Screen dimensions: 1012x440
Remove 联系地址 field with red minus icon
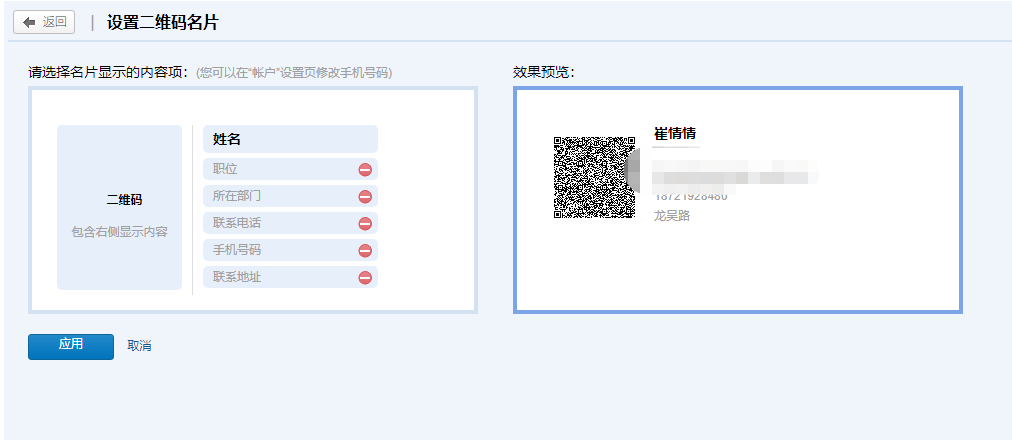(x=365, y=277)
